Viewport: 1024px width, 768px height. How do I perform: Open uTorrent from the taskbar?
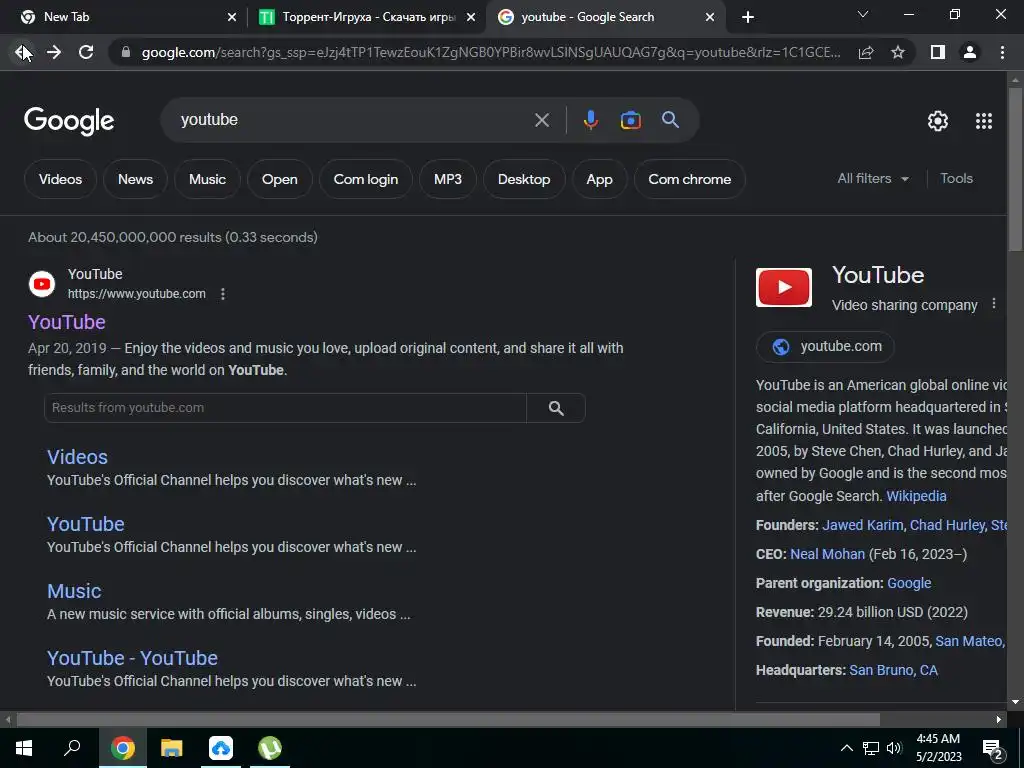tap(270, 748)
